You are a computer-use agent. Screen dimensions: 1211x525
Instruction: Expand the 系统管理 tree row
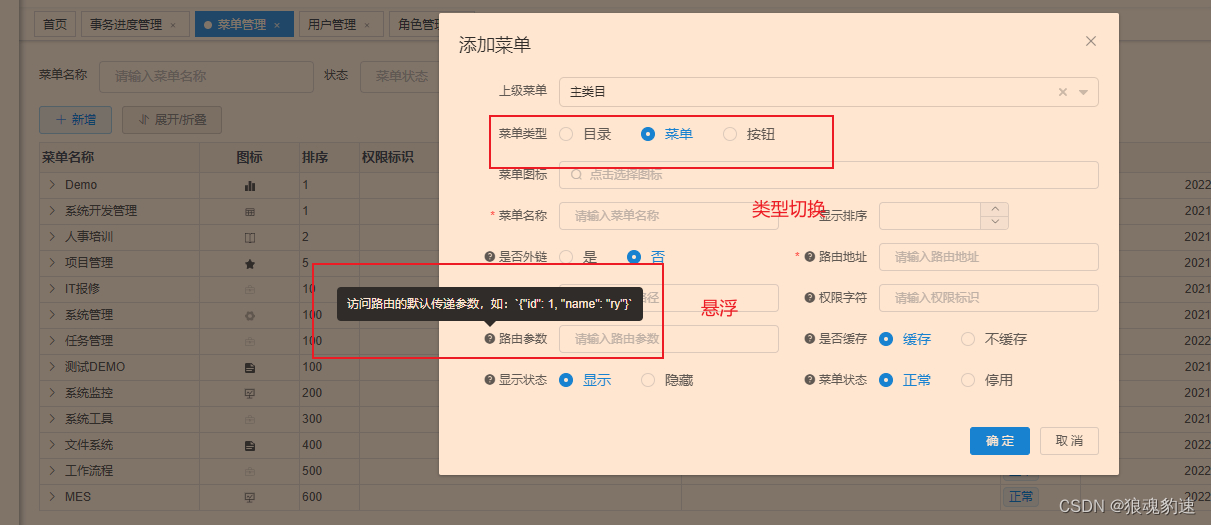coord(52,315)
